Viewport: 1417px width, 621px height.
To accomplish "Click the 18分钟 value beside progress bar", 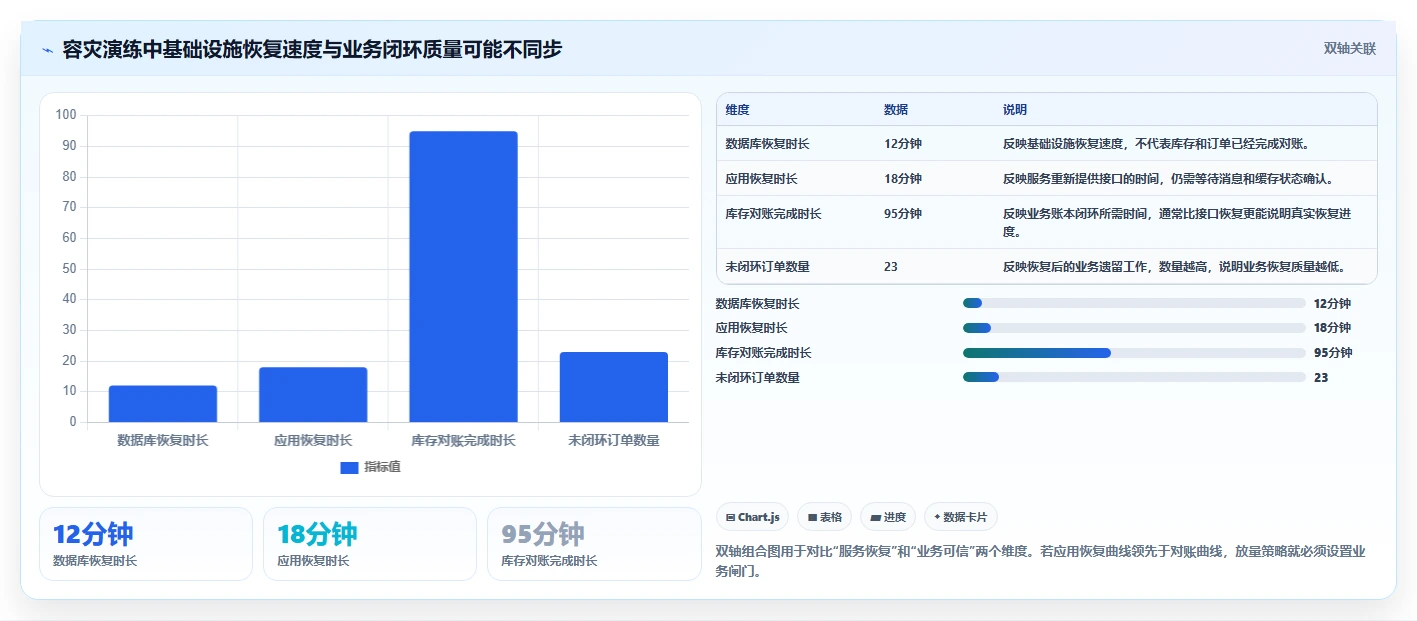I will [x=1332, y=328].
